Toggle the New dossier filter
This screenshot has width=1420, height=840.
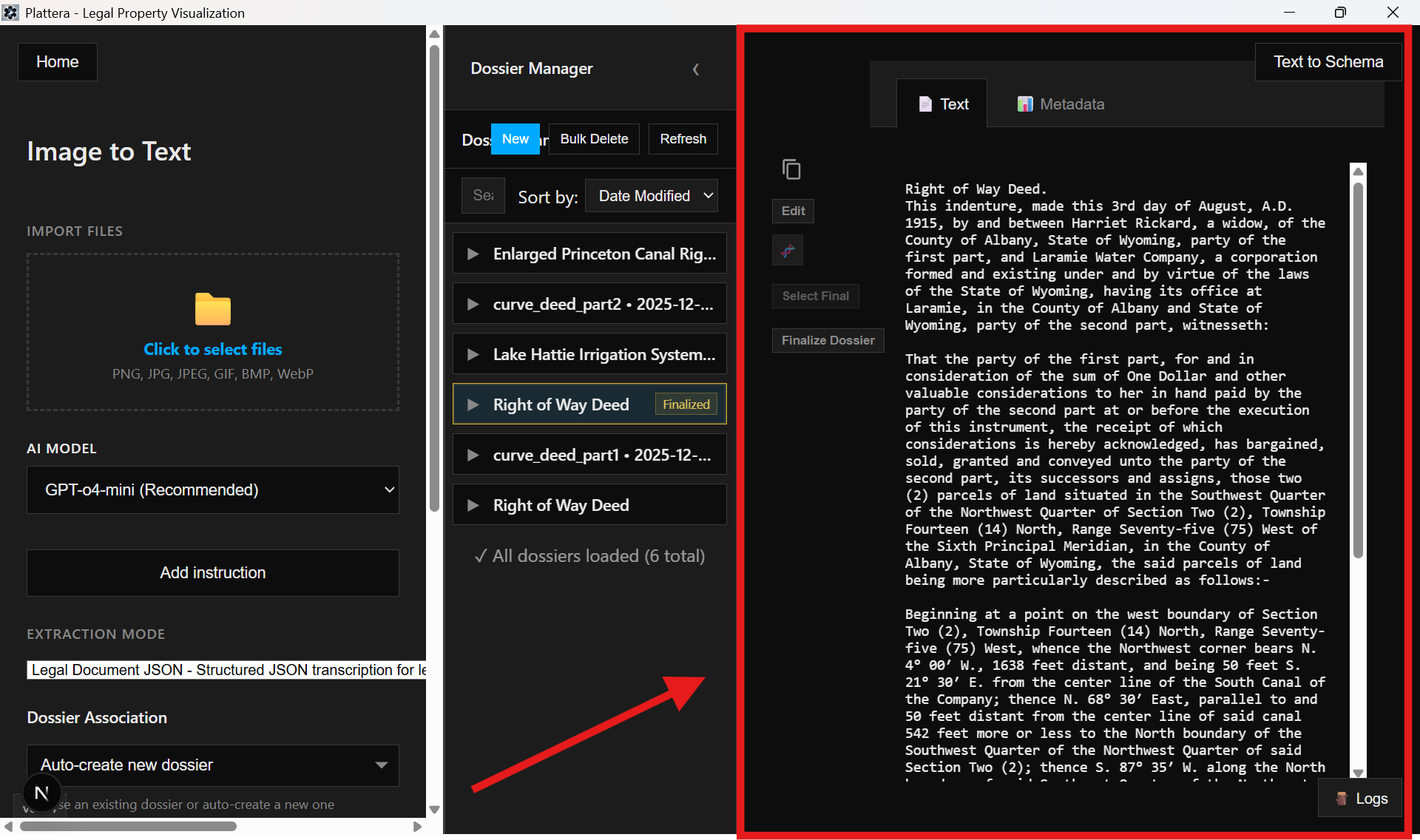click(x=515, y=138)
